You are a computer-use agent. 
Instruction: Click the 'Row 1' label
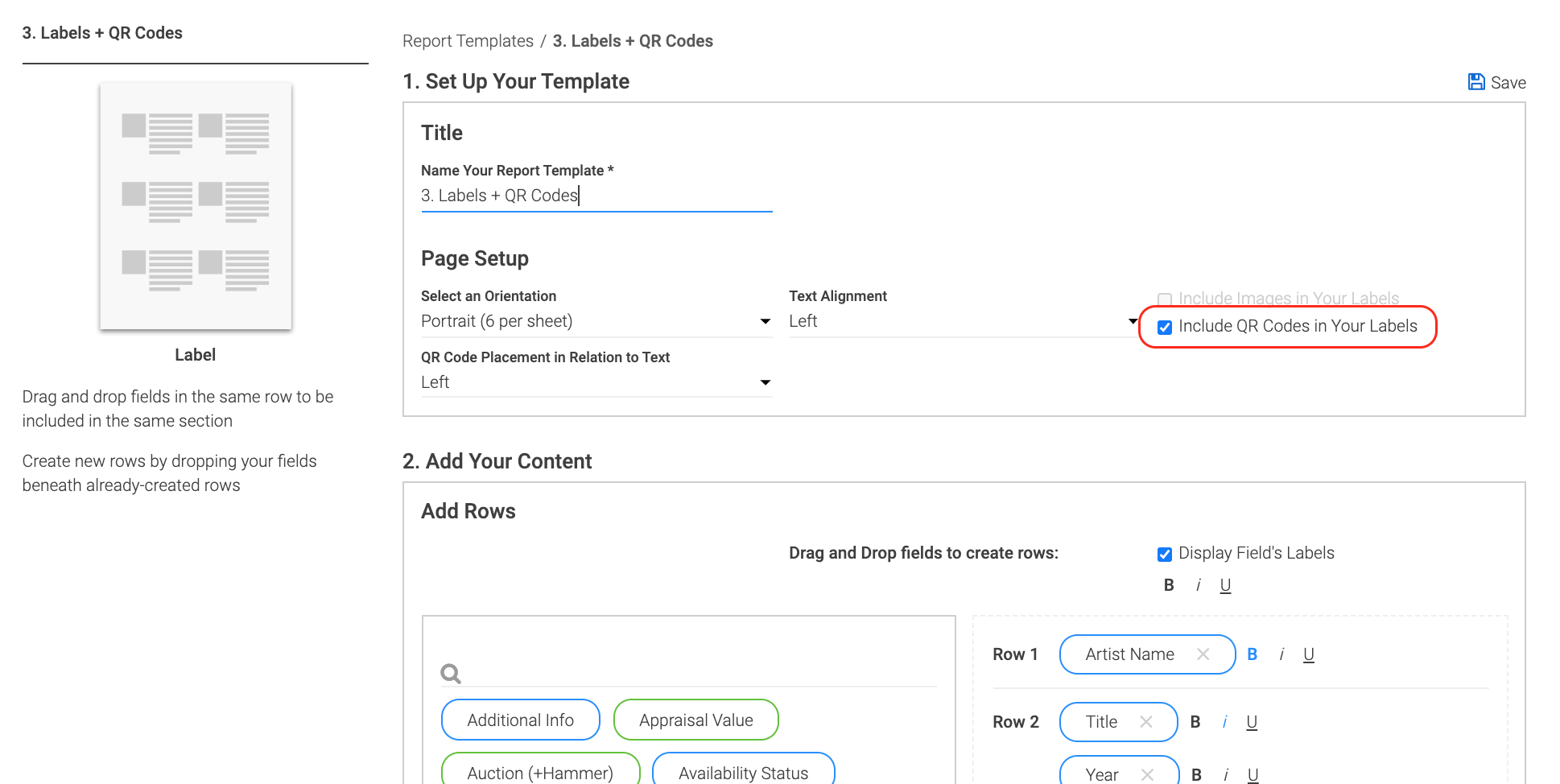click(1015, 654)
